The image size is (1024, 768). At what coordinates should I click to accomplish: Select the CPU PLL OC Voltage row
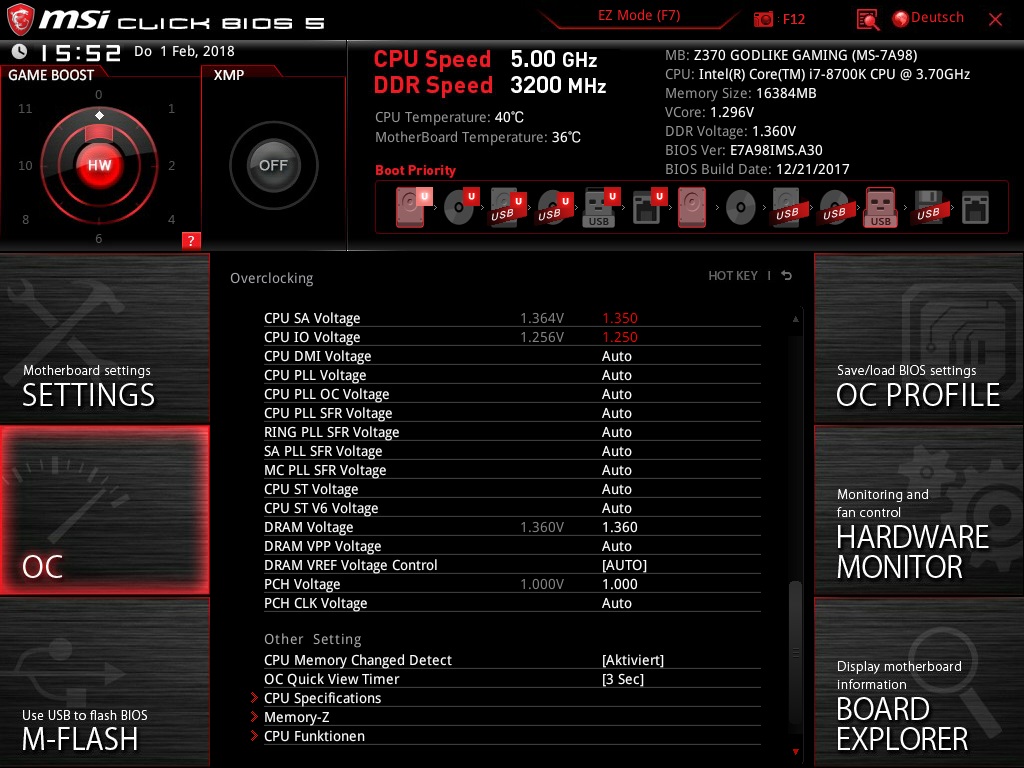pyautogui.click(x=512, y=394)
